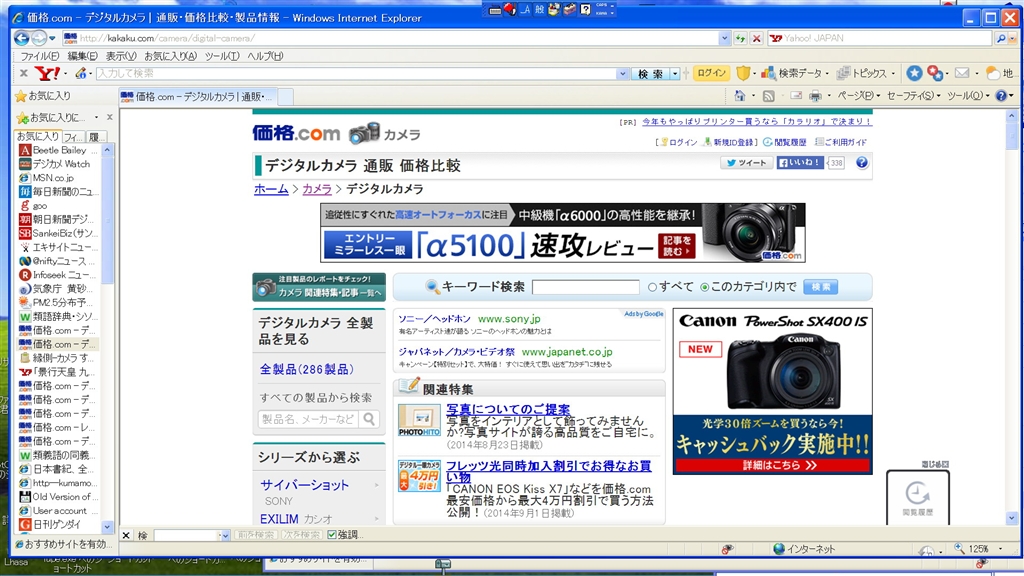Click the サイバーショット series link

coord(304,485)
